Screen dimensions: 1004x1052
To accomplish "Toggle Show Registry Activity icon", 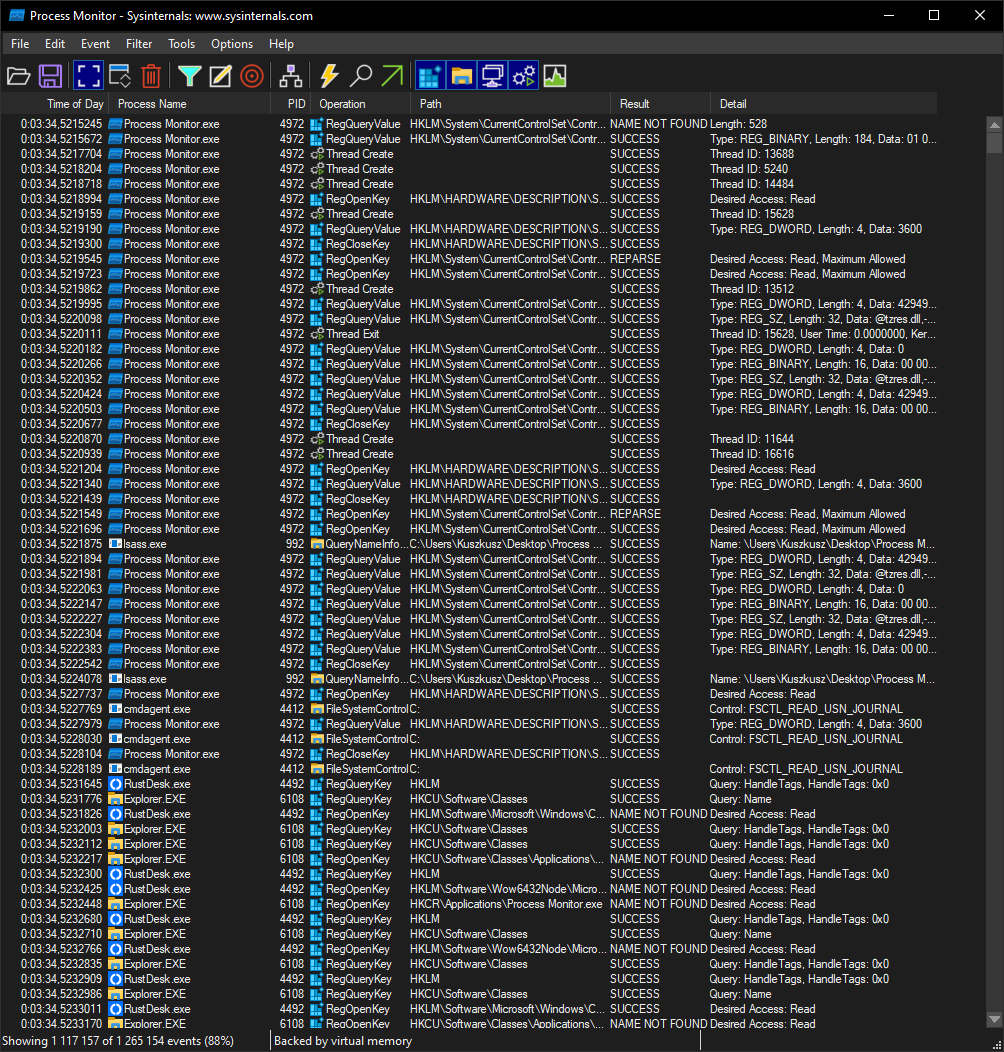I will [x=430, y=76].
